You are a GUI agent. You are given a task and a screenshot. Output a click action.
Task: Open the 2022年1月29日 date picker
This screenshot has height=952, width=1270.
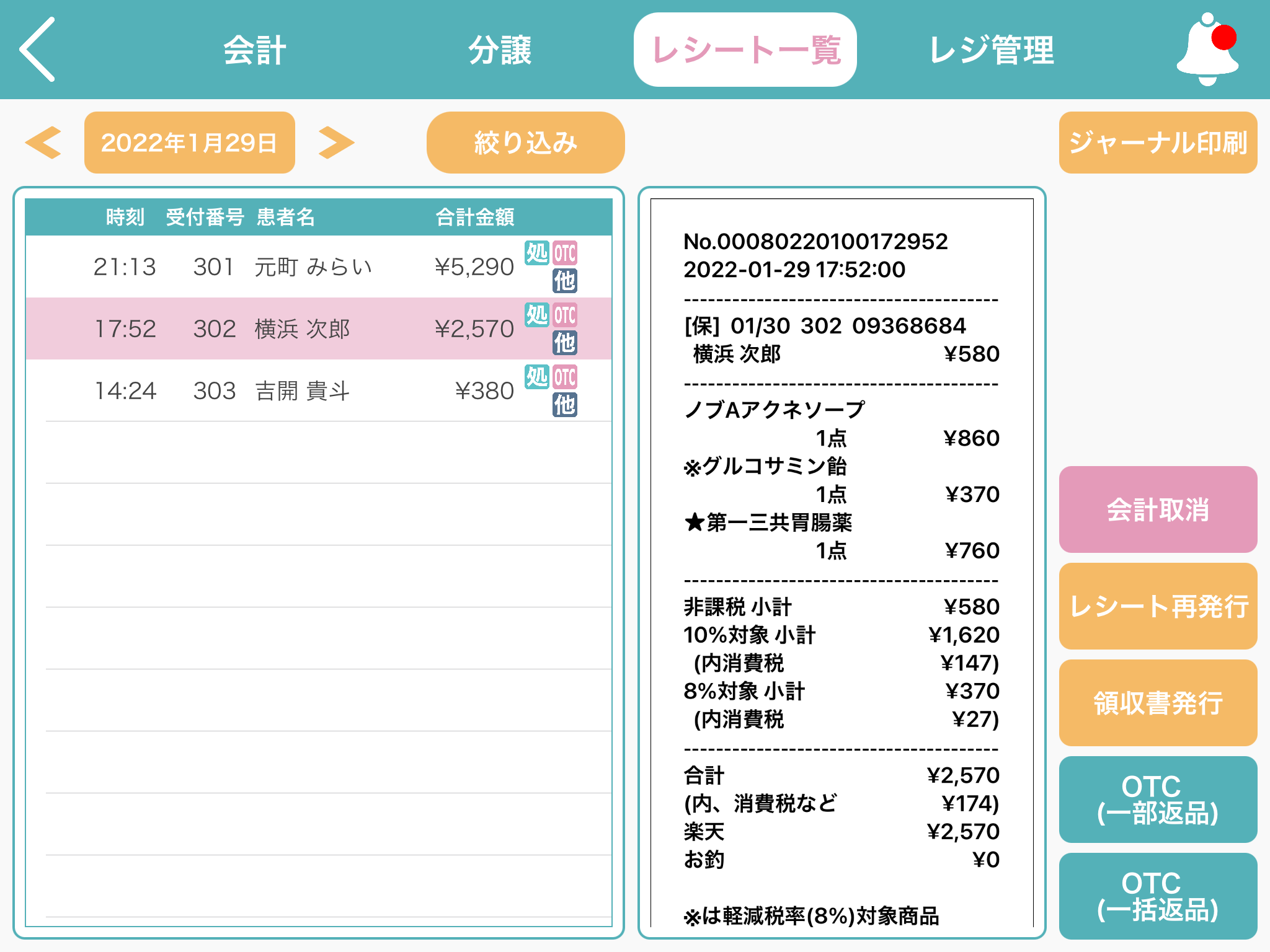(190, 143)
